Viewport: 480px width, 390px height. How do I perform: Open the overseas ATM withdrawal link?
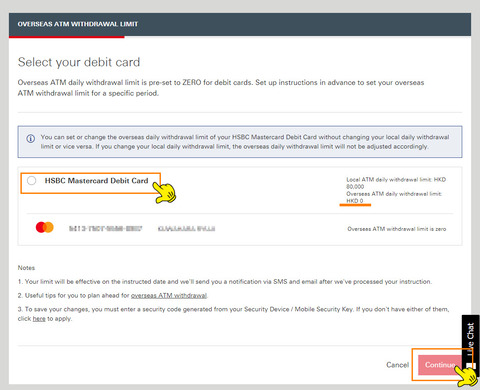[169, 296]
